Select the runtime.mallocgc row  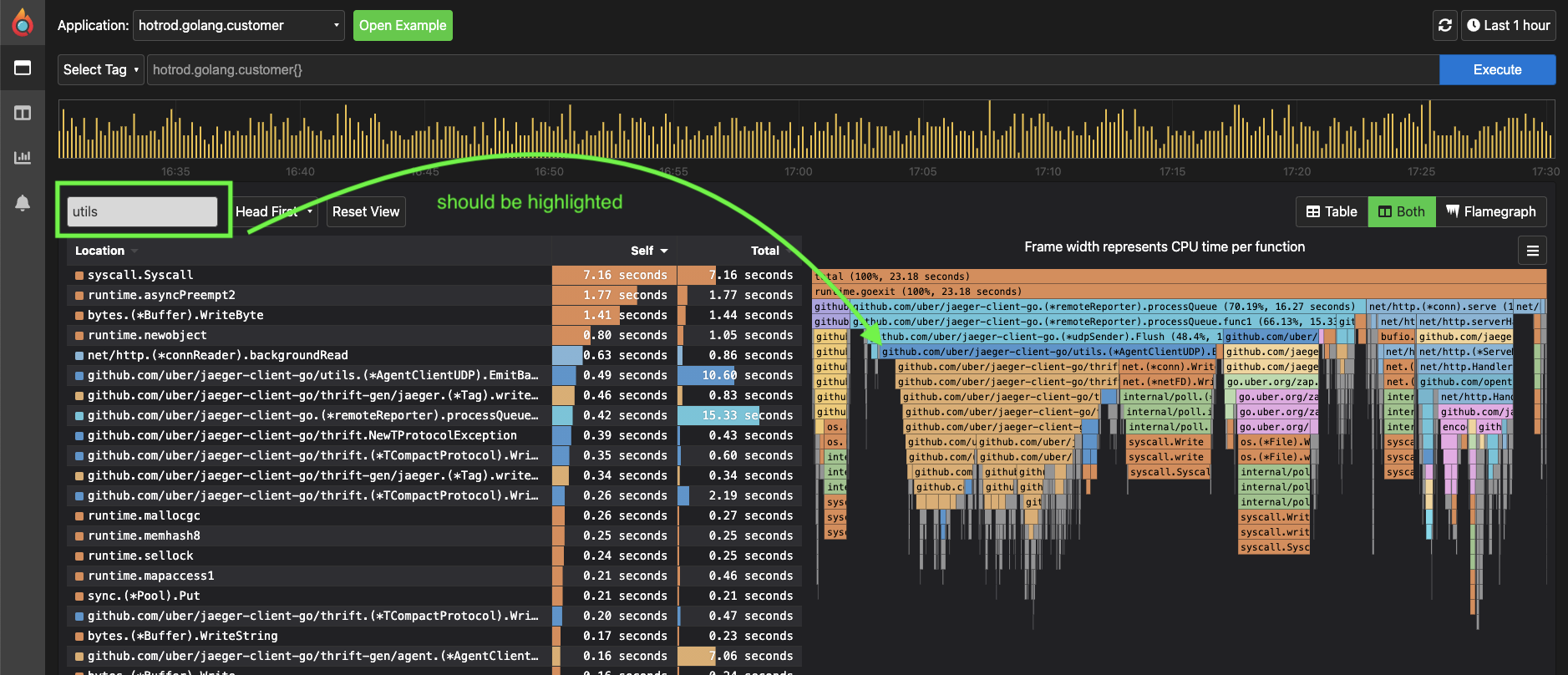tap(434, 515)
